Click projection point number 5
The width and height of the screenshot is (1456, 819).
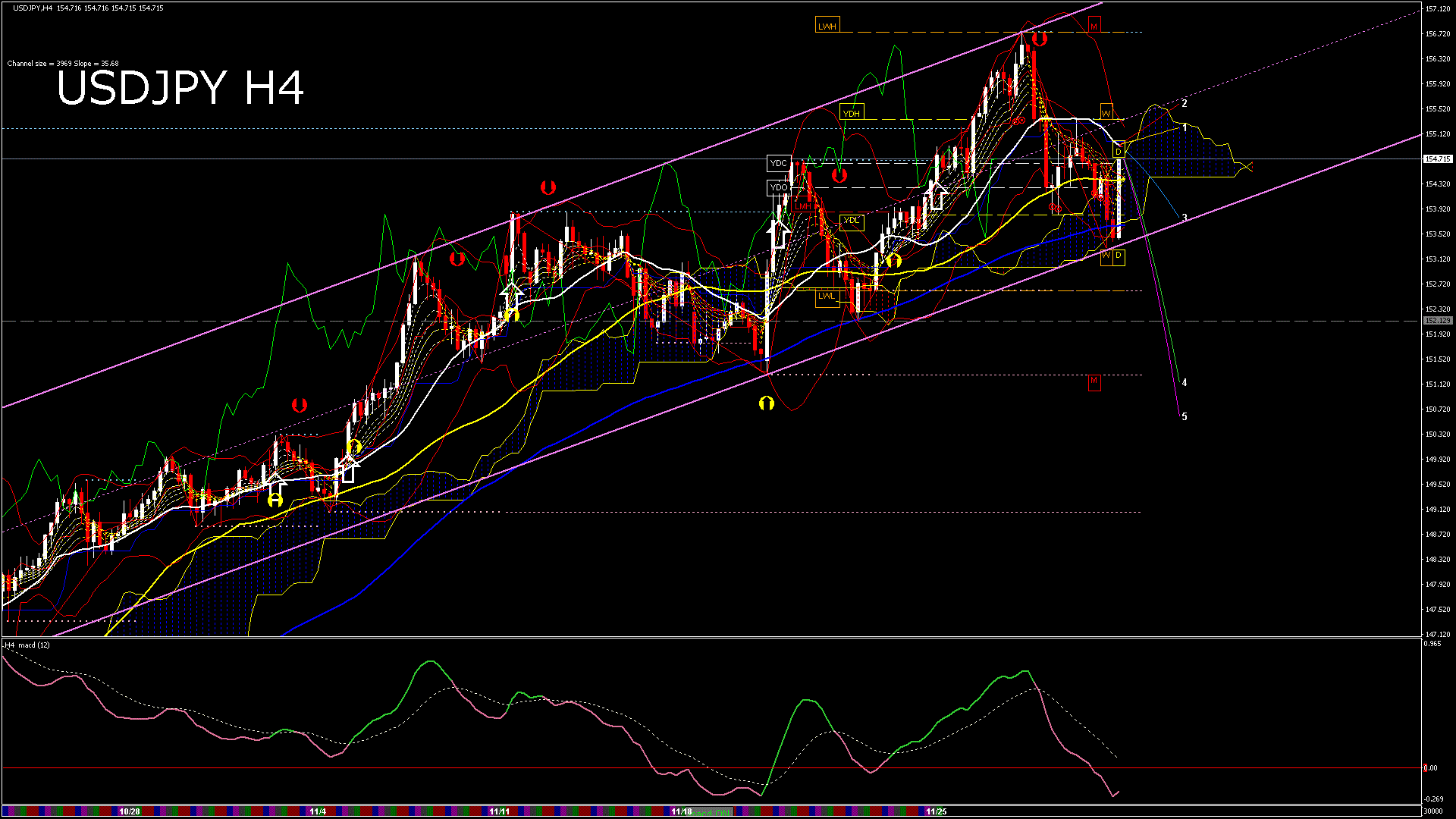click(x=1185, y=416)
